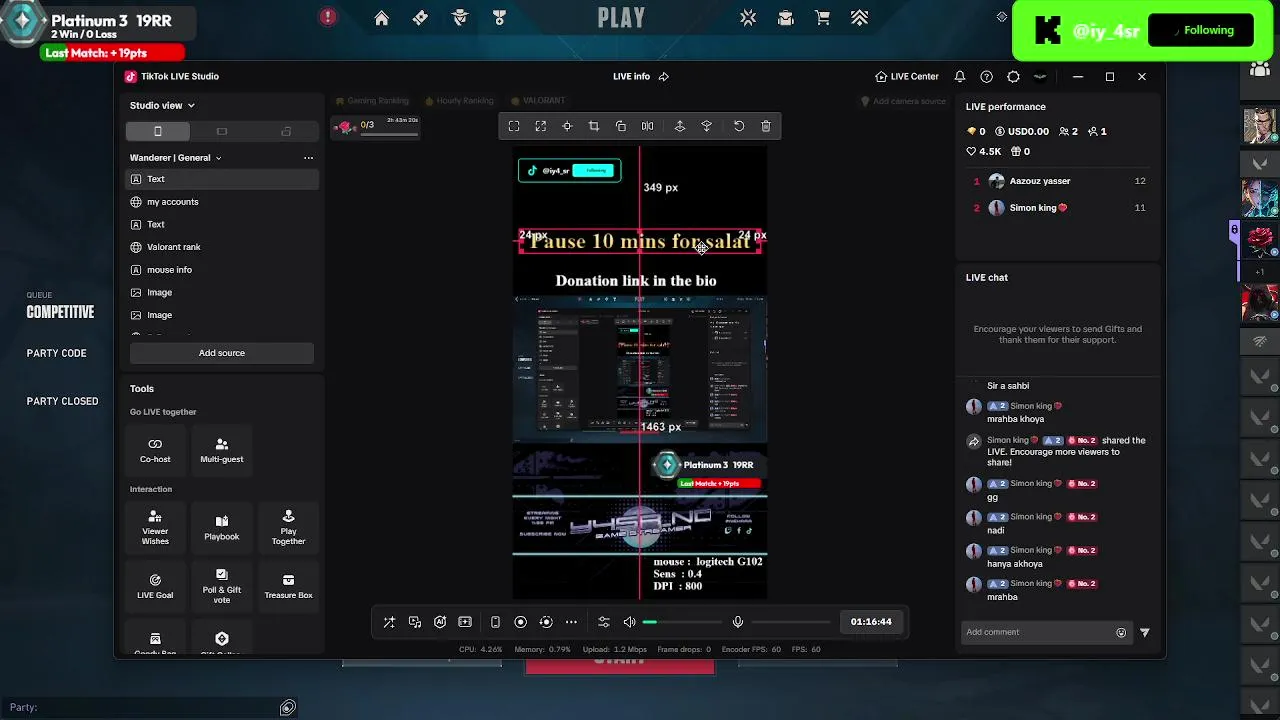Click PLAY tab in Valorant window
Screen dimensions: 1280x720
coord(621,18)
